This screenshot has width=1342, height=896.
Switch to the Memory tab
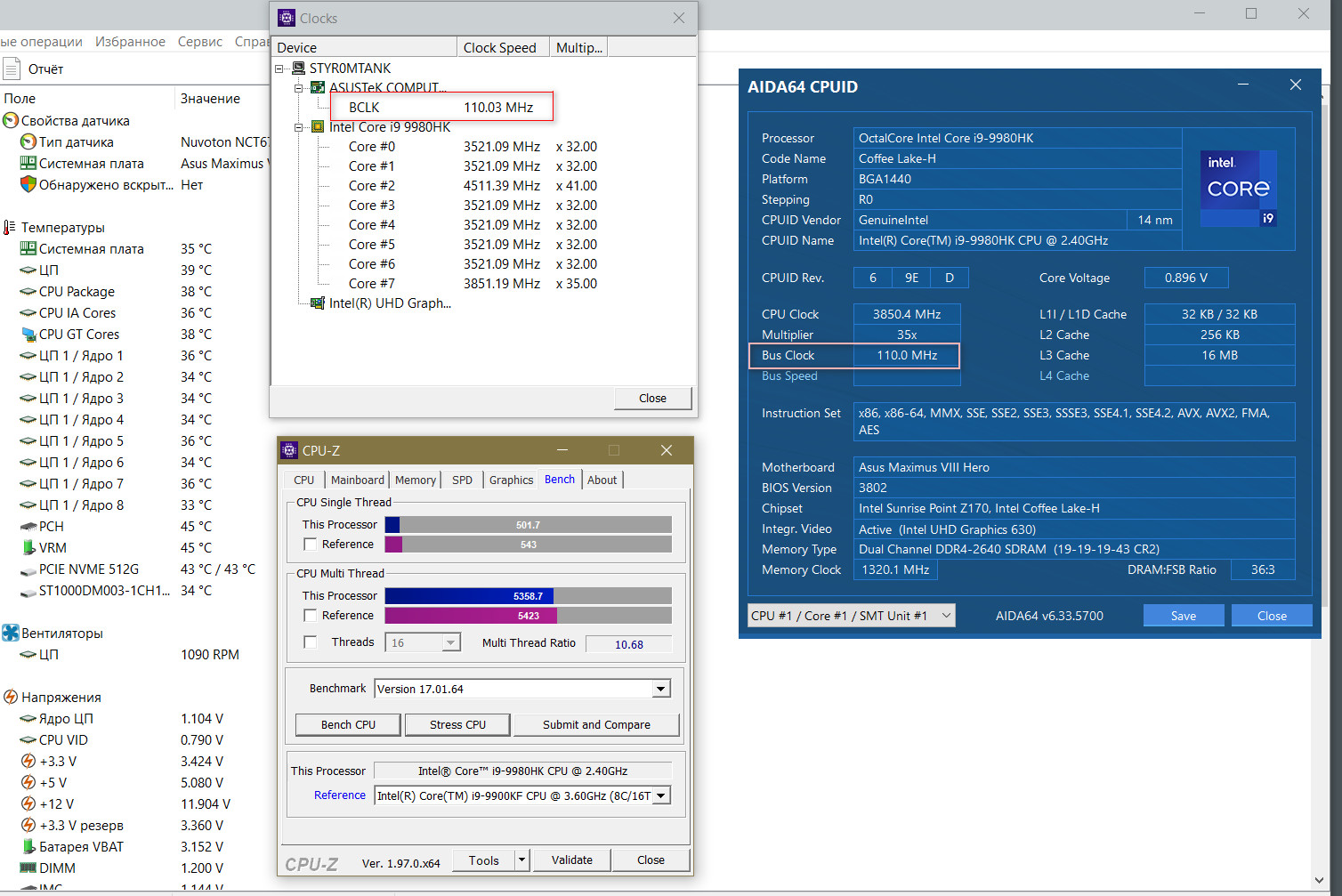pyautogui.click(x=416, y=480)
